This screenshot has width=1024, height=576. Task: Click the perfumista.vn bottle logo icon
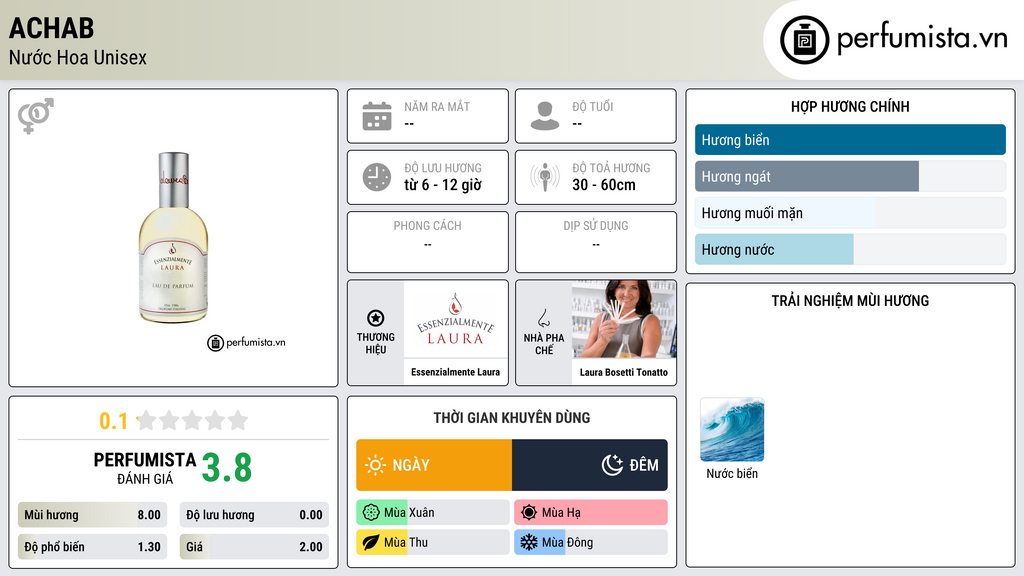coord(805,40)
